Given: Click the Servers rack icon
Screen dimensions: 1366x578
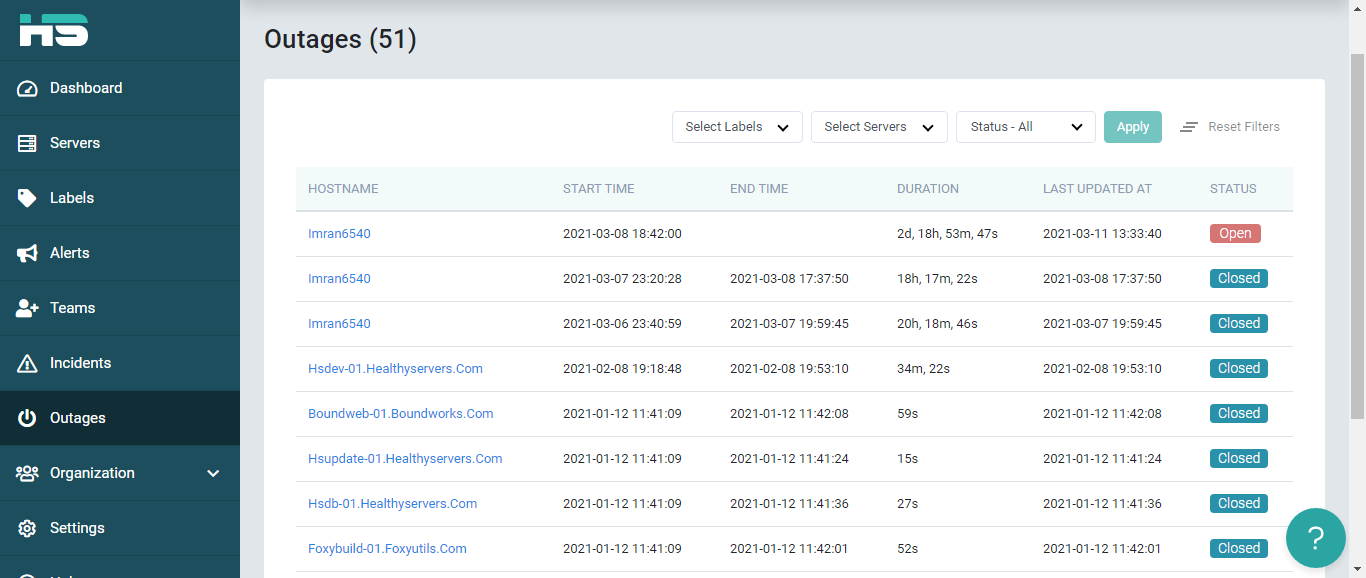Looking at the screenshot, I should click(27, 143).
